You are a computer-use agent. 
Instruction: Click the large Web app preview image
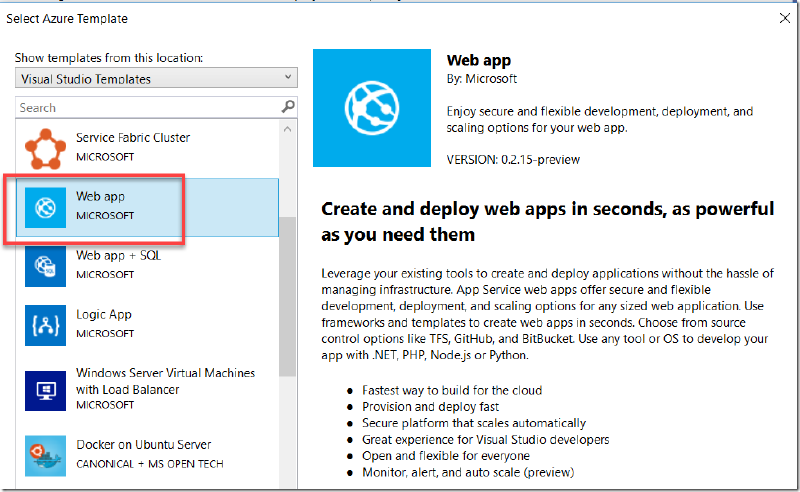point(372,108)
